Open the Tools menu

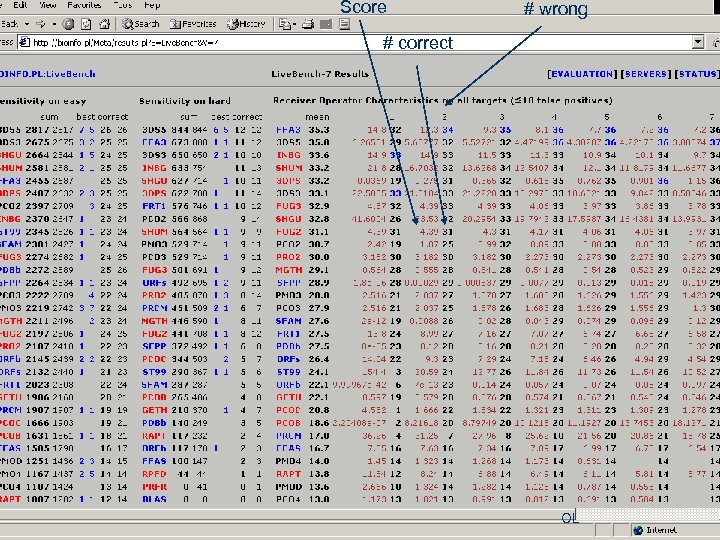click(x=122, y=5)
